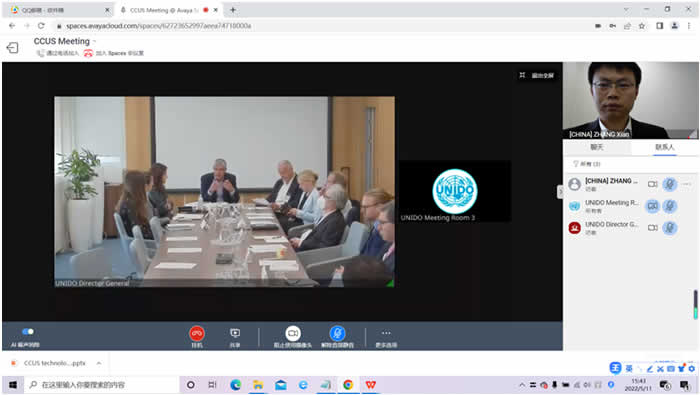Switch to the chat tab
Viewport: 700px width, 395px height.
(597, 147)
